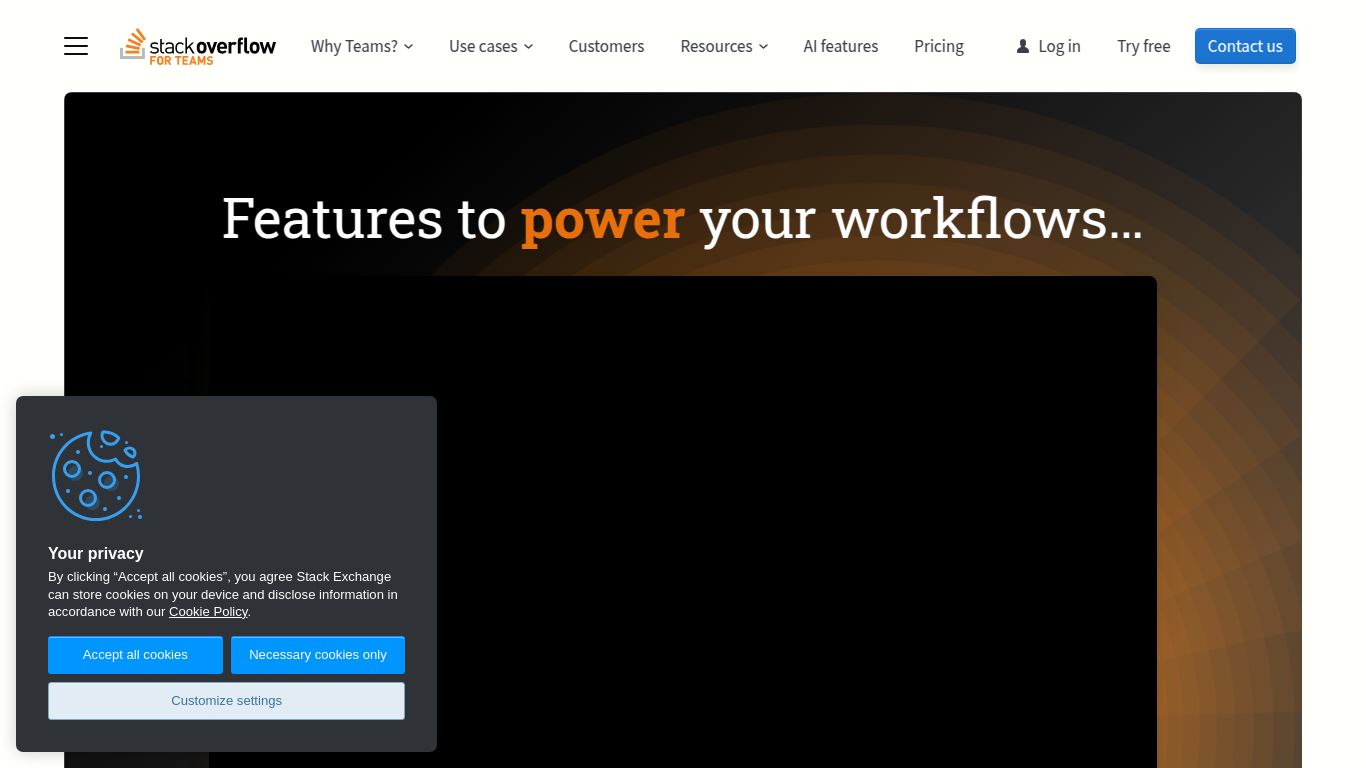Open the hamburger navigation menu
The width and height of the screenshot is (1366, 768).
[x=75, y=46]
